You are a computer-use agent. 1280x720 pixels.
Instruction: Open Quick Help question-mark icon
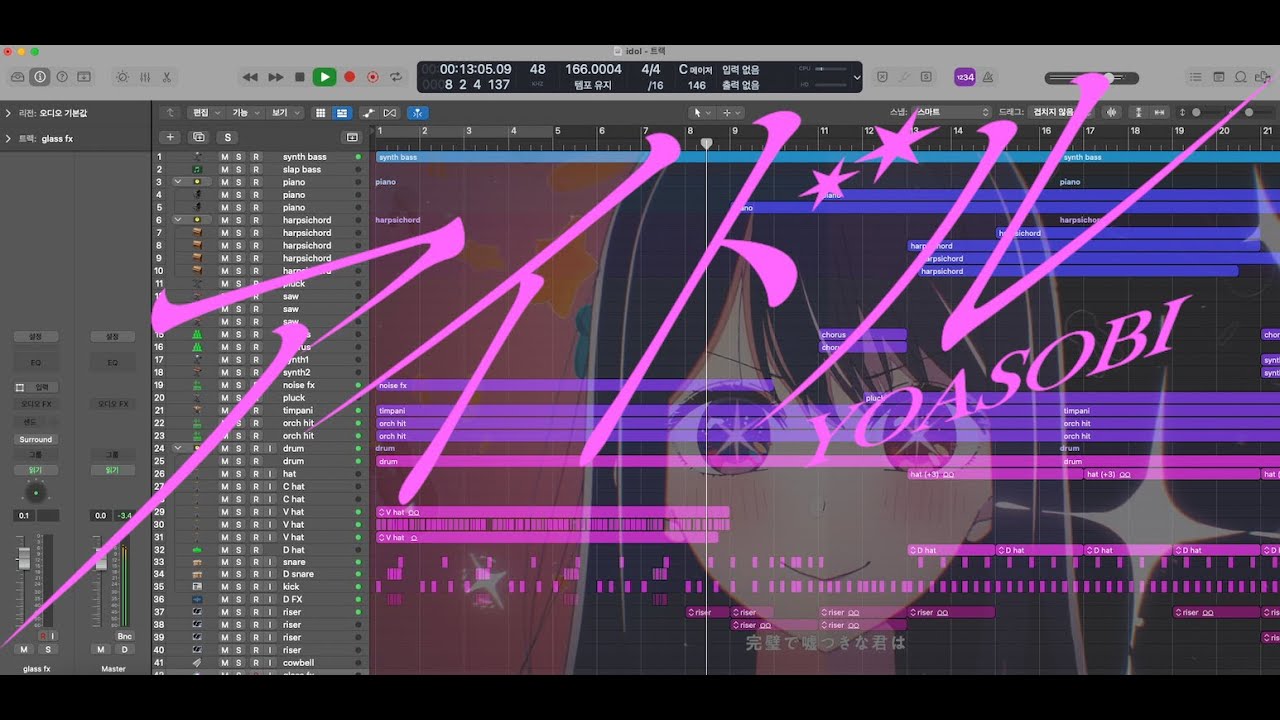pyautogui.click(x=62, y=77)
